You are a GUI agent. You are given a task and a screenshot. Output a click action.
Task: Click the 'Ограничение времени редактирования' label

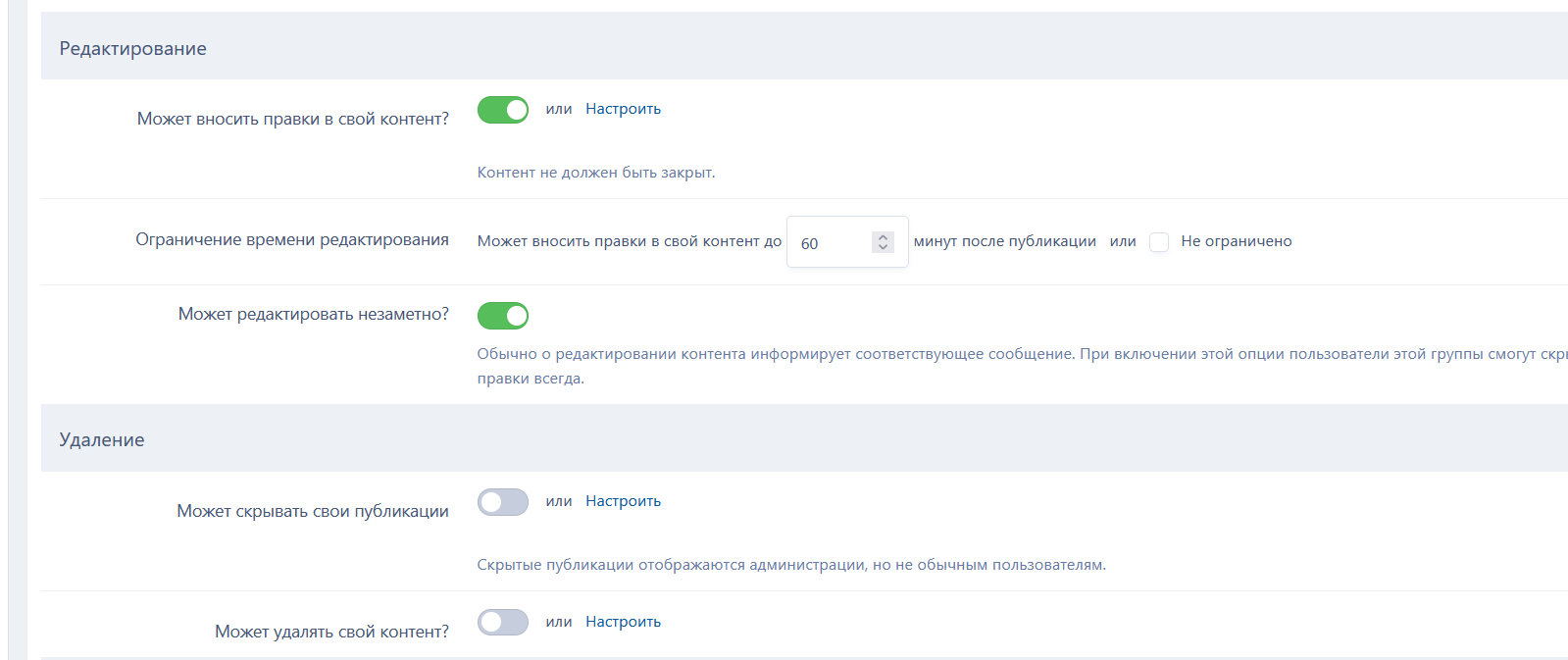[291, 239]
